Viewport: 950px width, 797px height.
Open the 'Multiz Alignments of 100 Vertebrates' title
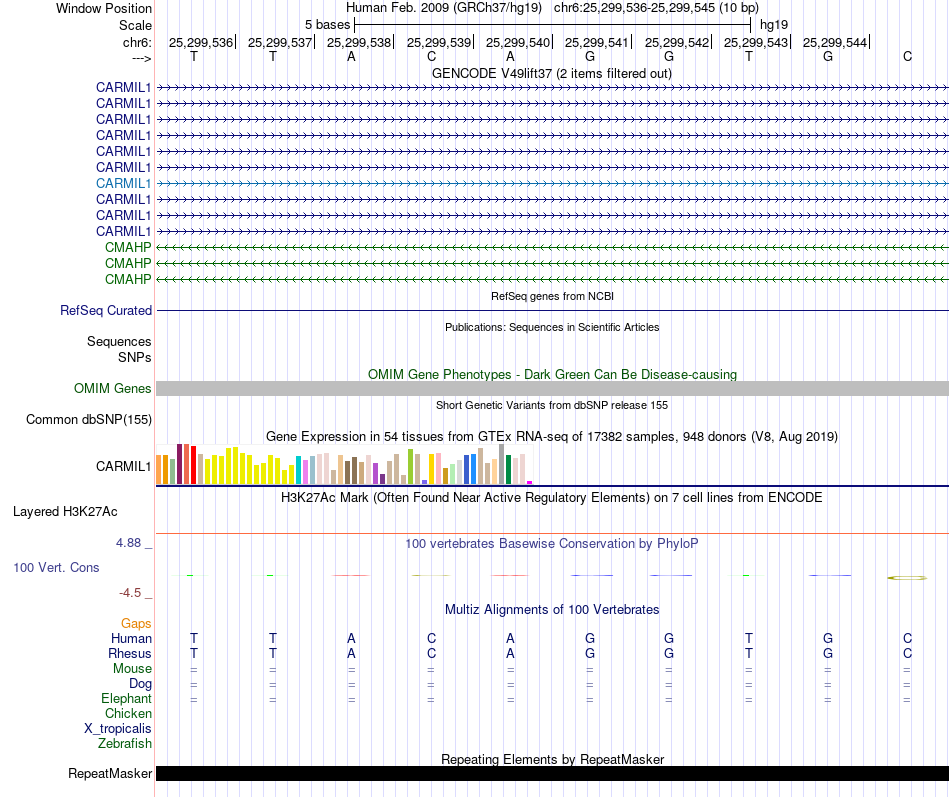click(552, 610)
